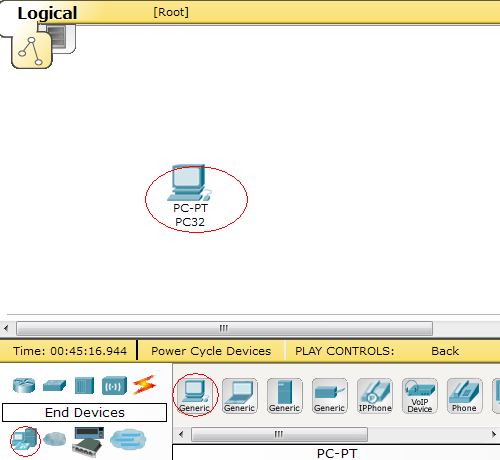This screenshot has width=500, height=460.
Task: Pick the analog Phone device
Action: pyautogui.click(x=465, y=396)
